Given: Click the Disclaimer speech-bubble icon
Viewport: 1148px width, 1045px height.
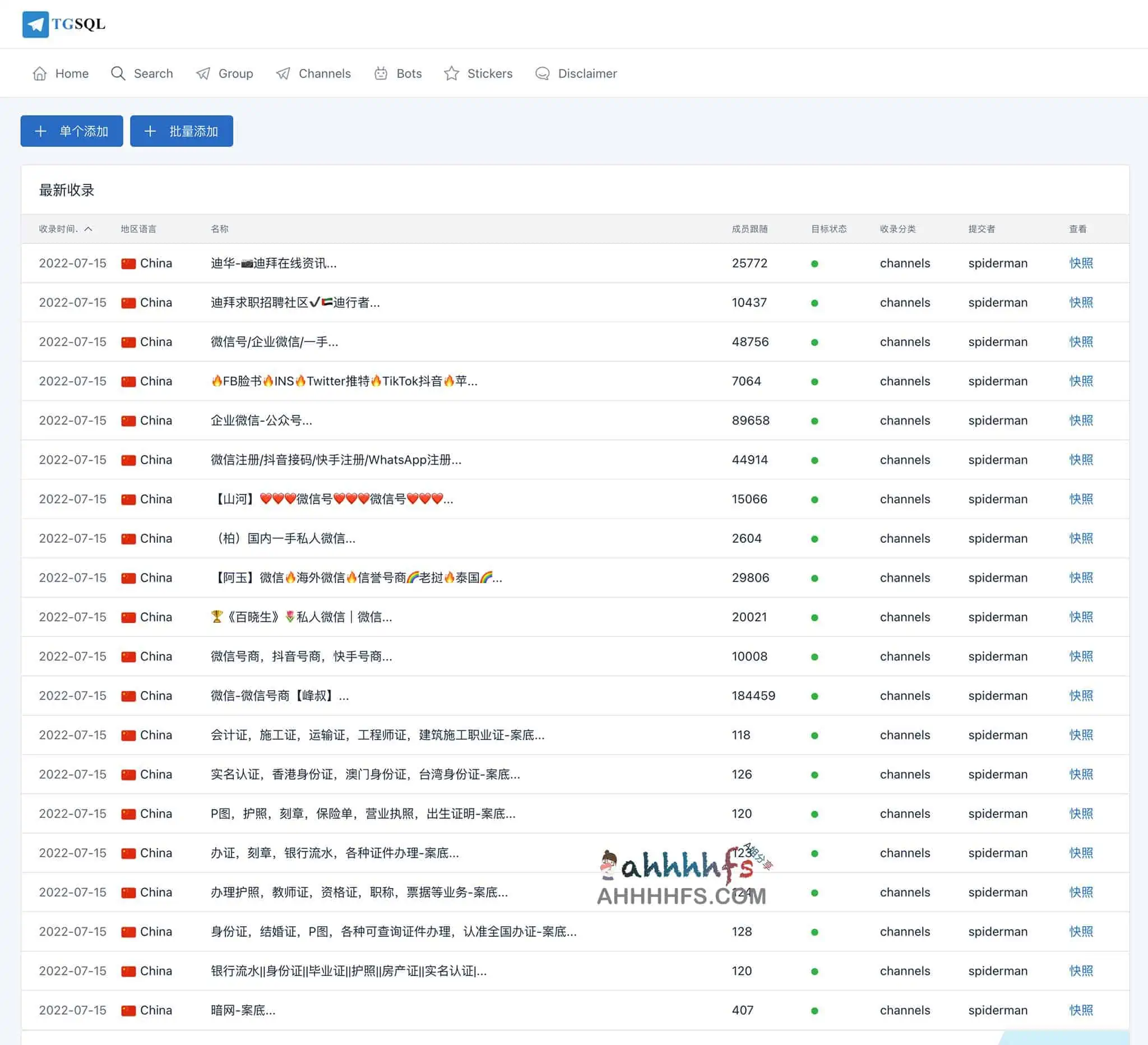Looking at the screenshot, I should [543, 73].
